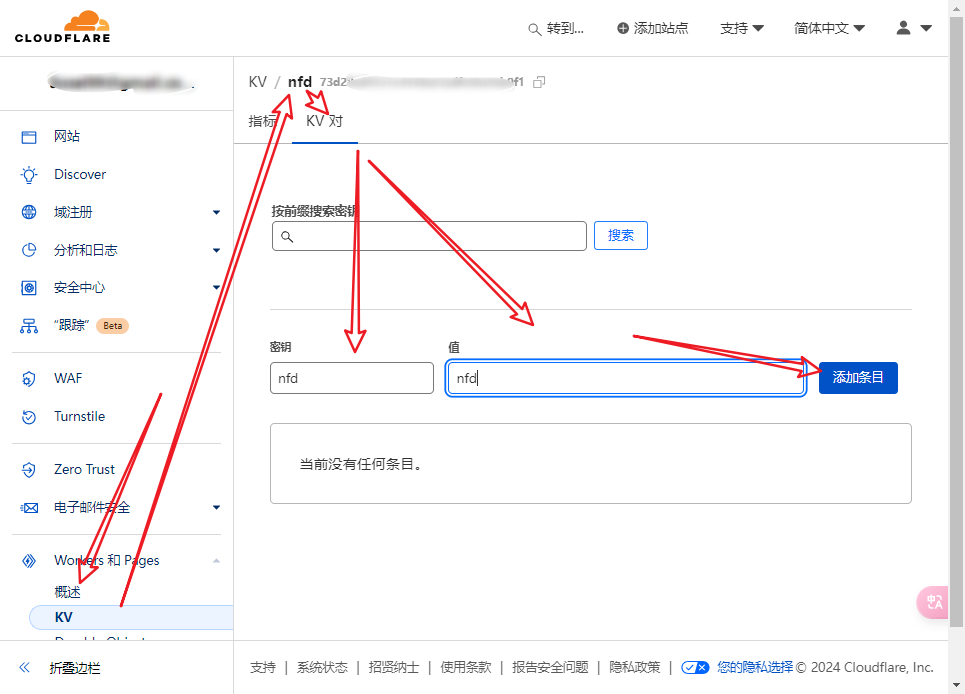Click the pink translate floating icon
Image resolution: width=965 pixels, height=694 pixels.
[934, 602]
